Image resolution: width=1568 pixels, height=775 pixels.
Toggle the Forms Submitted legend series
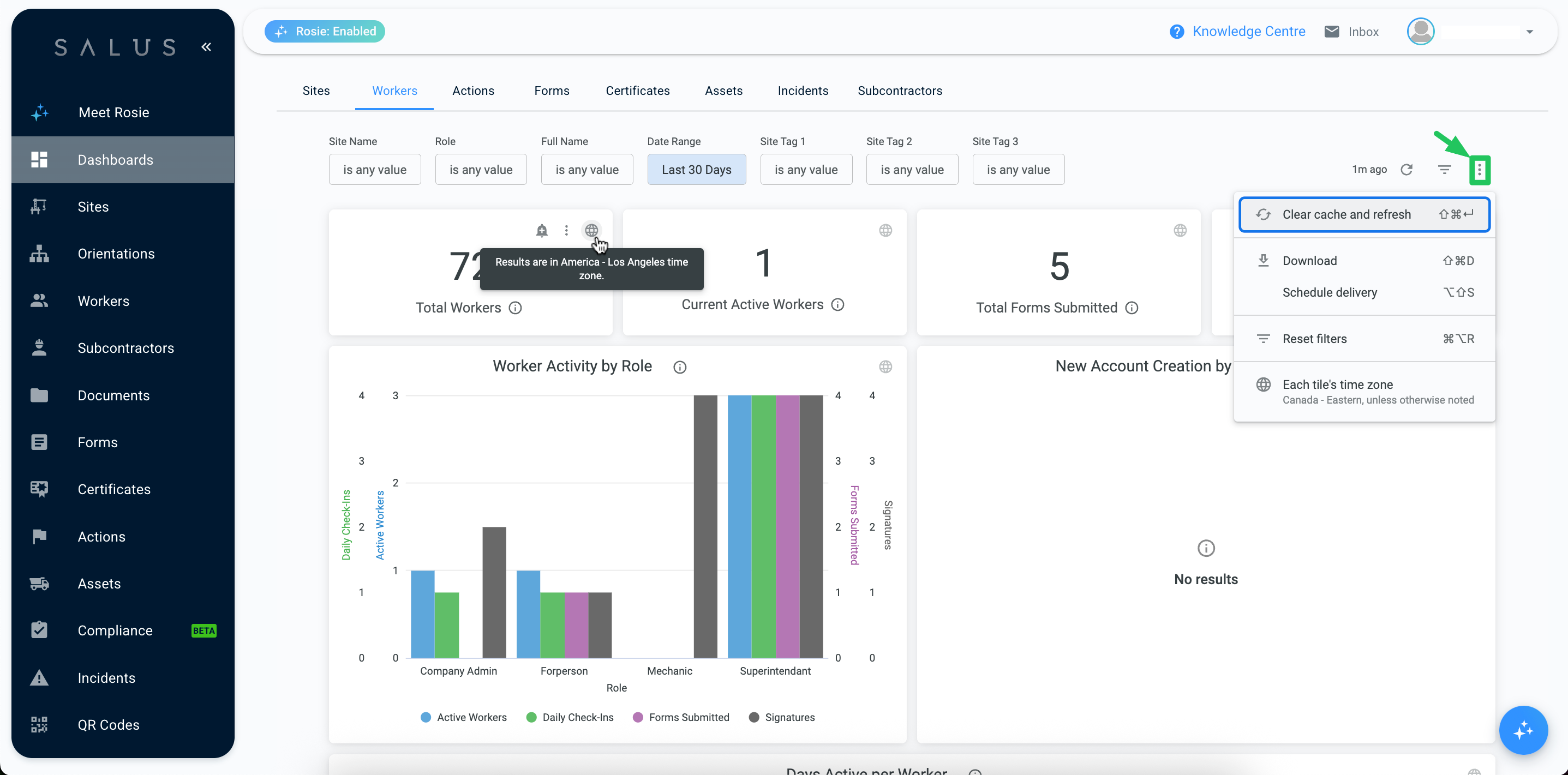coord(681,717)
